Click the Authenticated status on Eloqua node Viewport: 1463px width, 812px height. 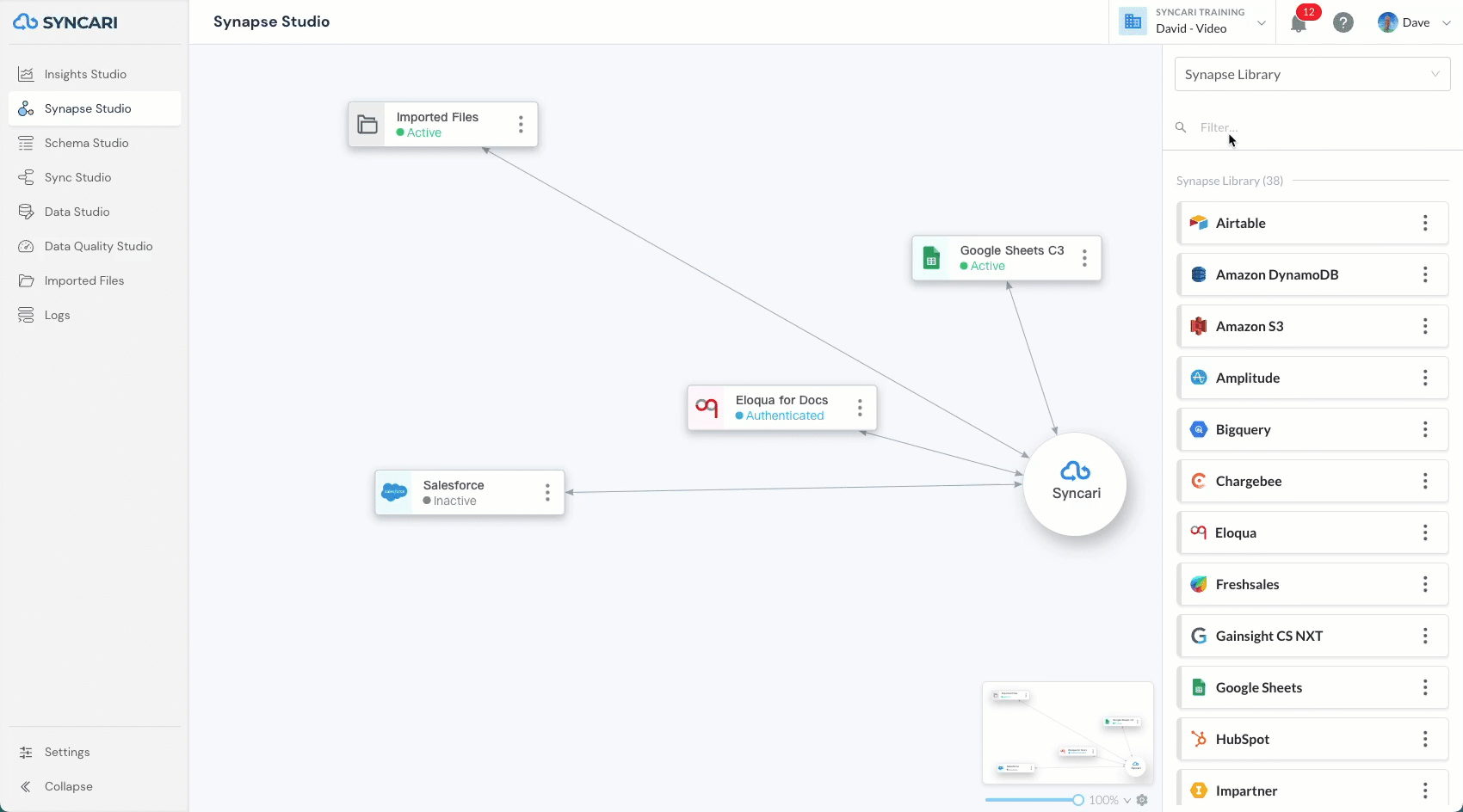point(780,415)
